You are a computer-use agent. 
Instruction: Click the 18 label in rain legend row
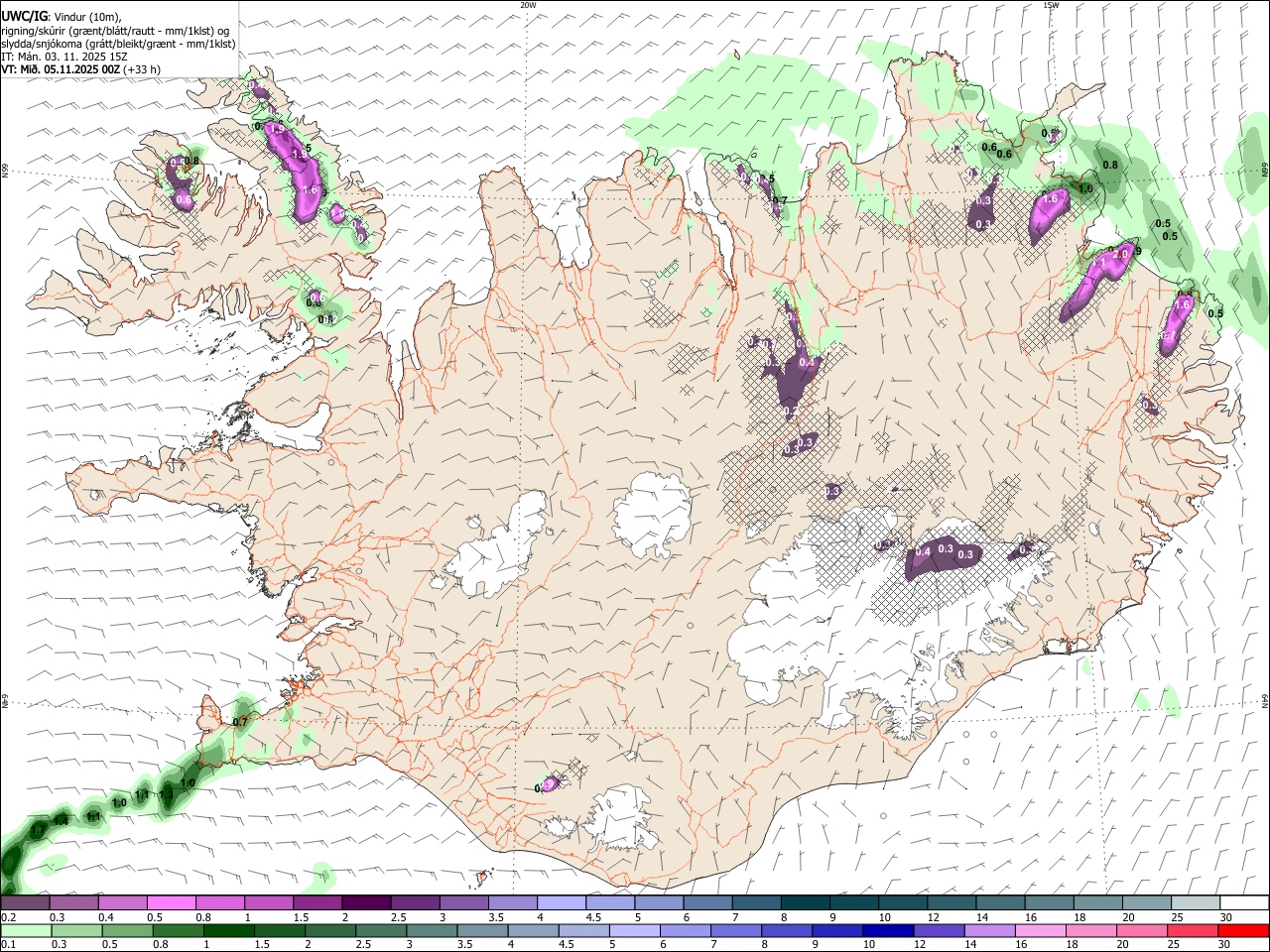pyautogui.click(x=1071, y=945)
